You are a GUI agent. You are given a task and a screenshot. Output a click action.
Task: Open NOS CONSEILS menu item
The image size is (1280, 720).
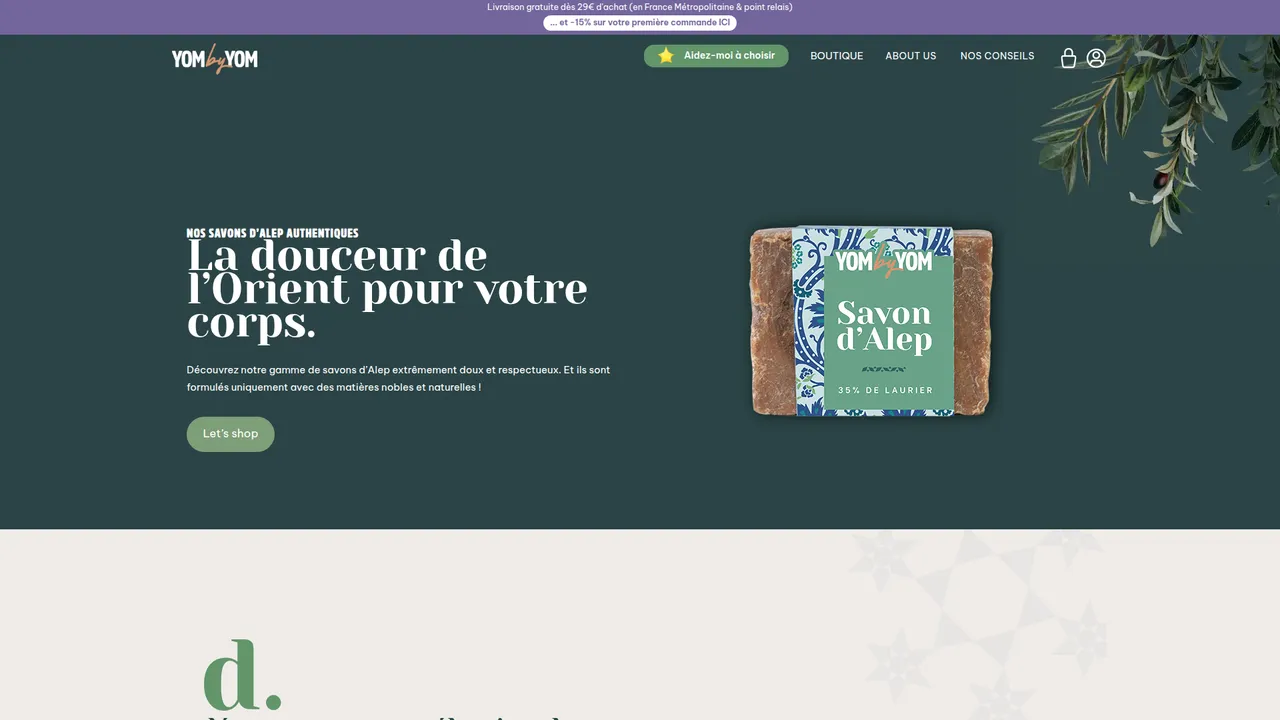997,56
